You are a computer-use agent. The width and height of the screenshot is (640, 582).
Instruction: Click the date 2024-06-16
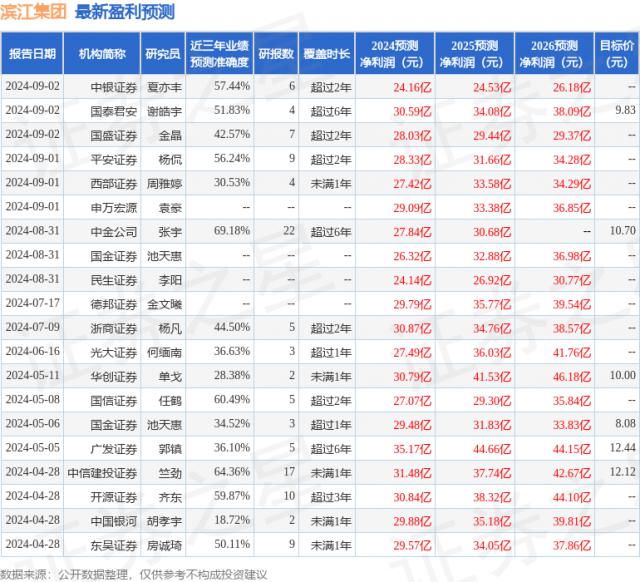click(x=33, y=351)
